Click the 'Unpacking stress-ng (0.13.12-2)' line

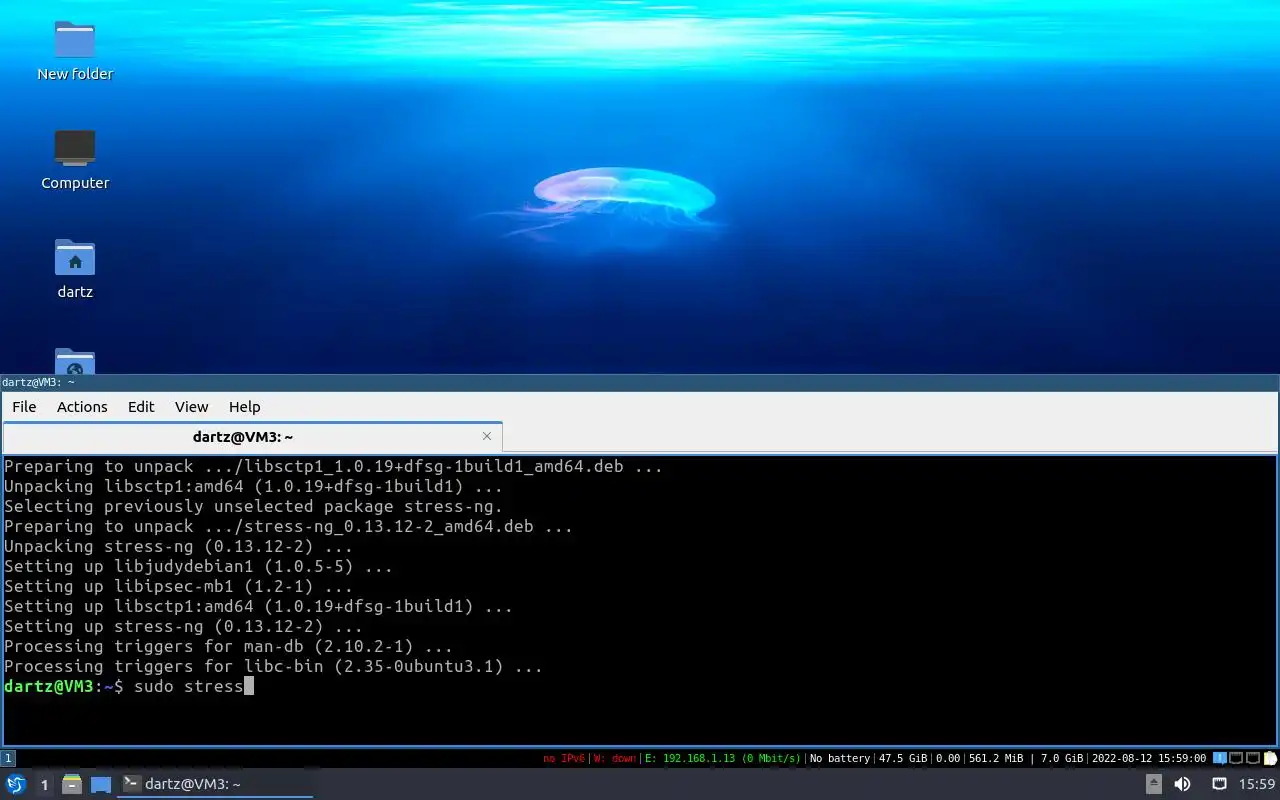(179, 546)
